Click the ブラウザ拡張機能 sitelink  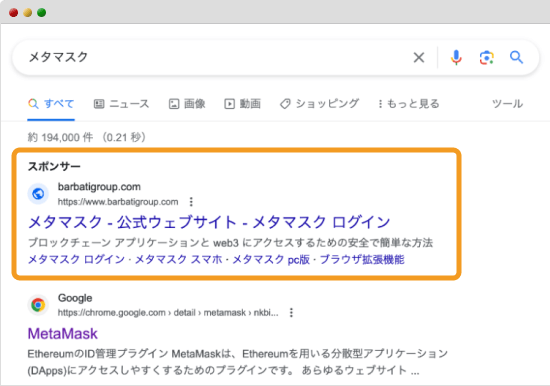coord(362,259)
